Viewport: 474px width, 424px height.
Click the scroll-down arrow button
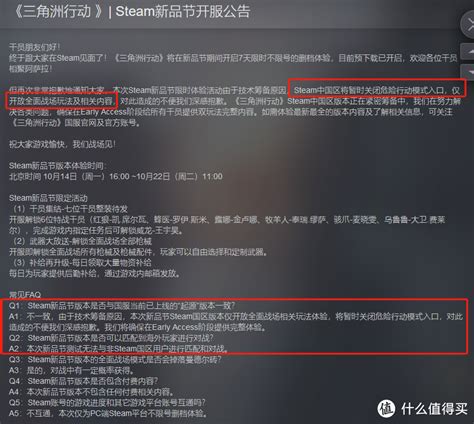tap(468, 72)
